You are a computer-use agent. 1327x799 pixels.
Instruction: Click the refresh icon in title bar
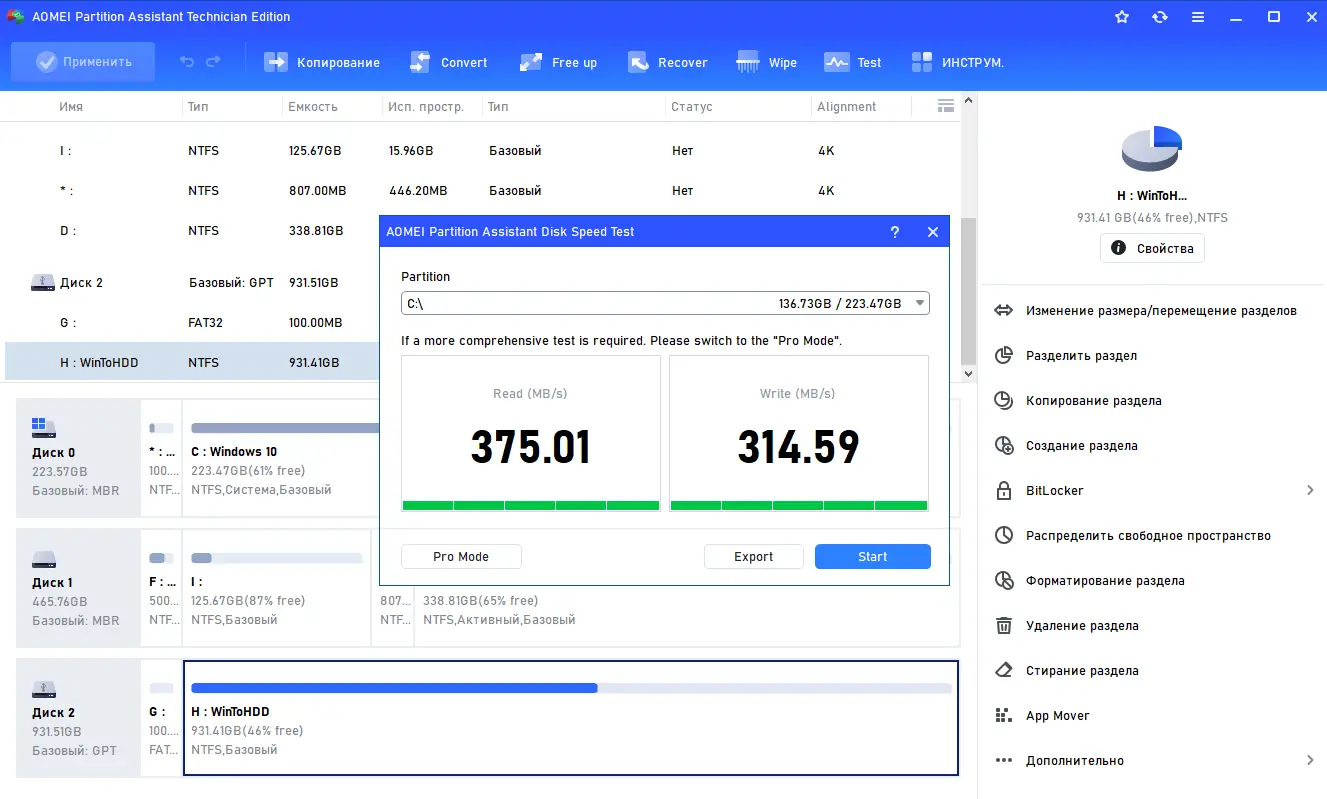click(1160, 17)
